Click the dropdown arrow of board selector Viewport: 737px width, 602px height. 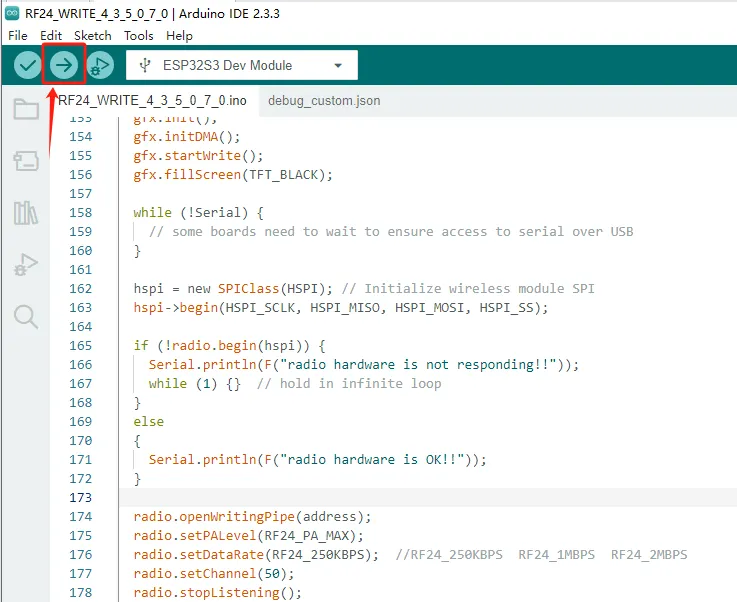[x=338, y=65]
